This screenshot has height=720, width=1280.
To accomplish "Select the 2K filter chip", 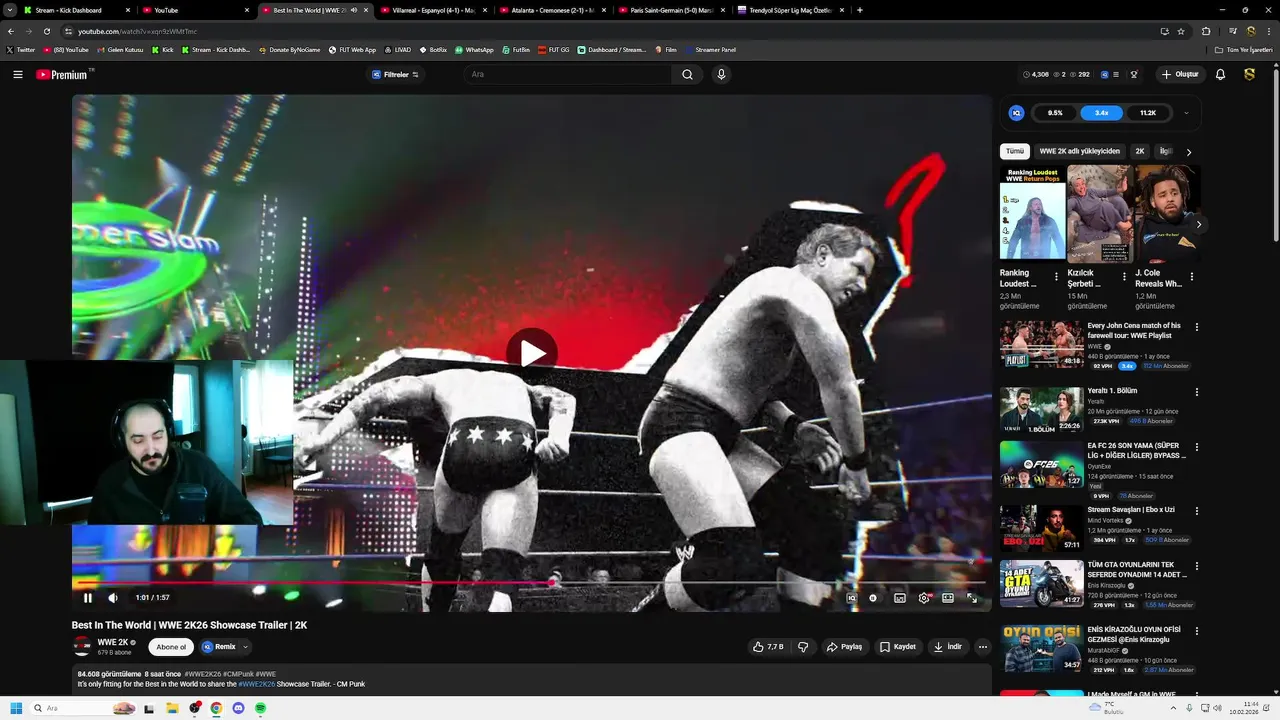I will pyautogui.click(x=1140, y=151).
